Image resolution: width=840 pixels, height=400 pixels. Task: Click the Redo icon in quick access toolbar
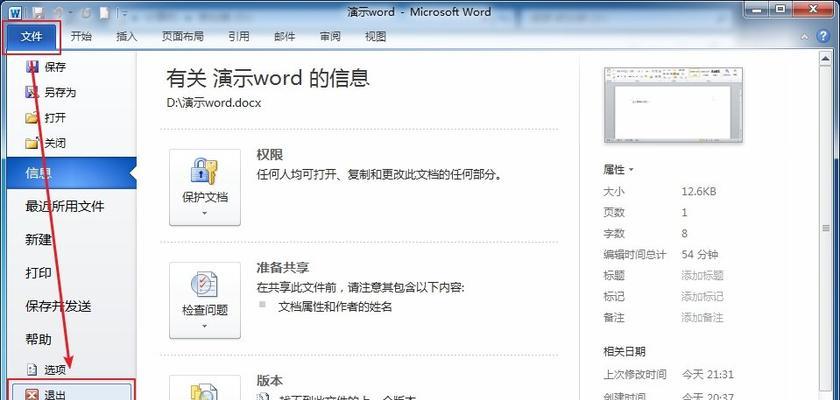coord(86,12)
